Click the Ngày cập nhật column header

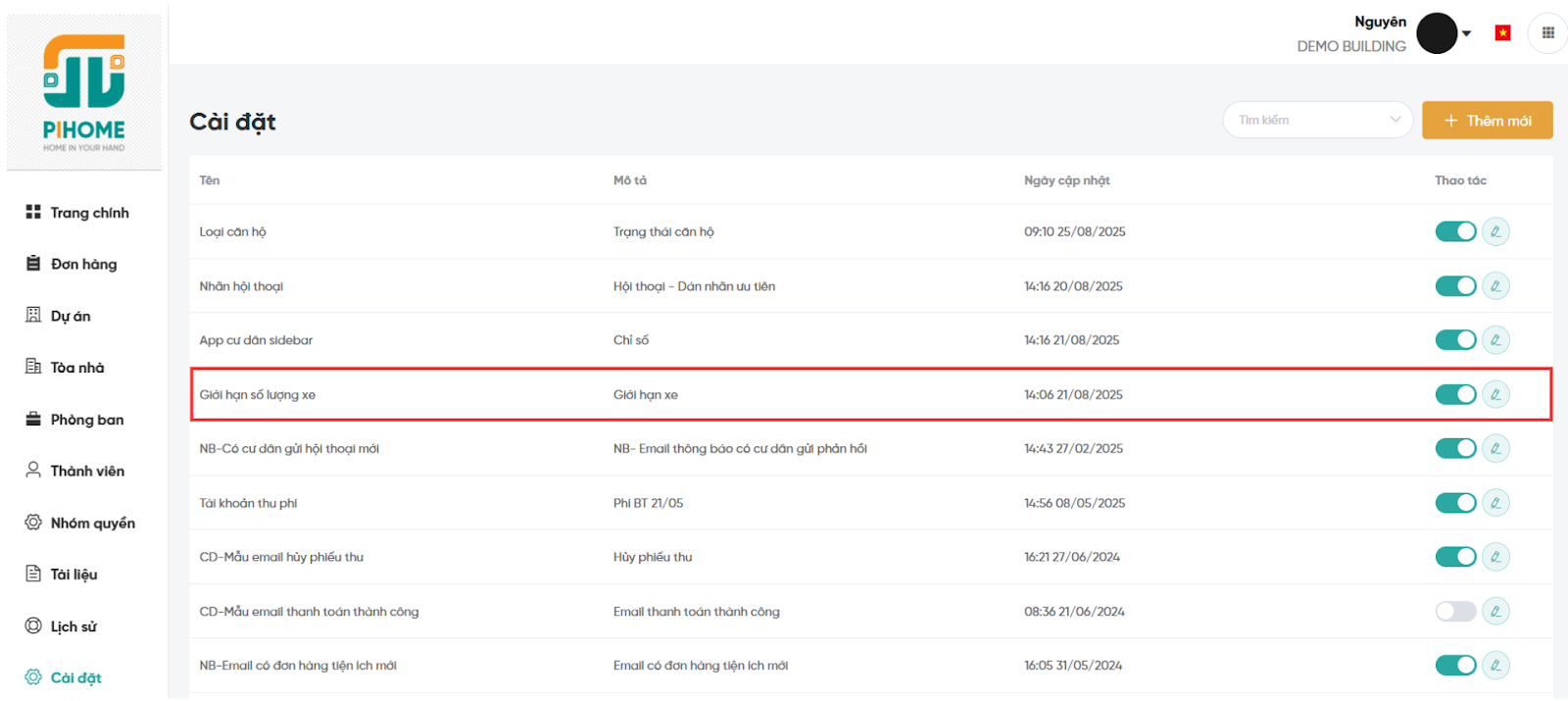(1066, 180)
